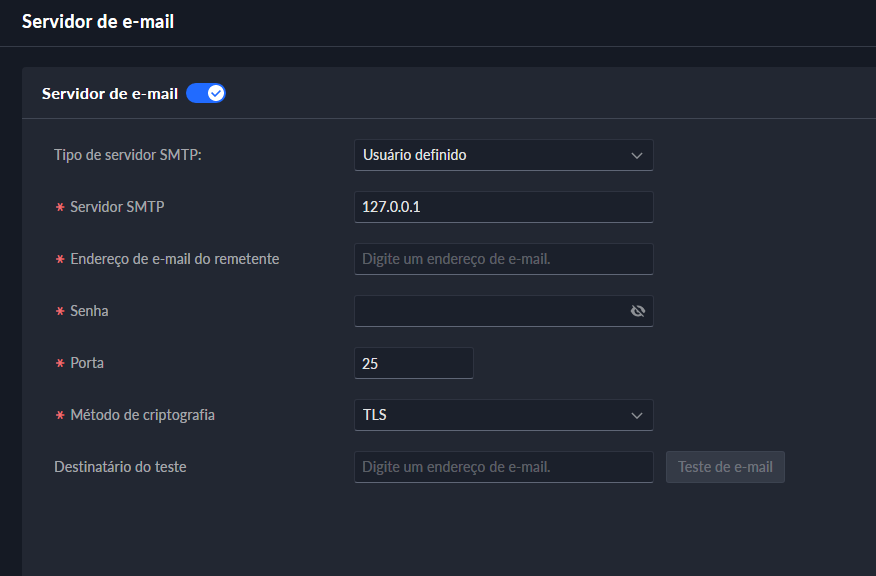The height and width of the screenshot is (576, 876).
Task: Click the Endereço de e-mail do remetente label
Action: [174, 259]
